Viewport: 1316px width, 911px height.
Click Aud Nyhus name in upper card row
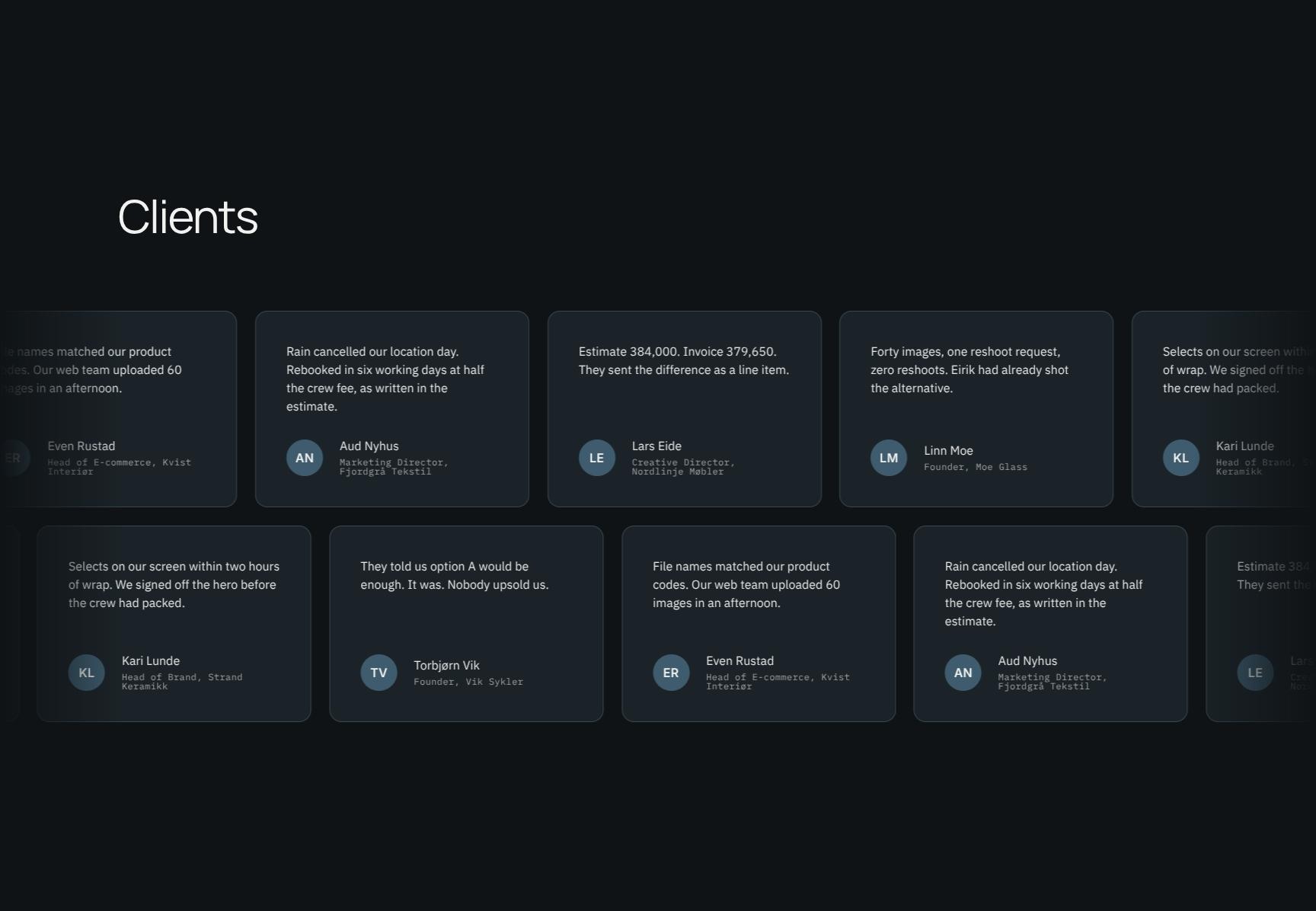(369, 446)
